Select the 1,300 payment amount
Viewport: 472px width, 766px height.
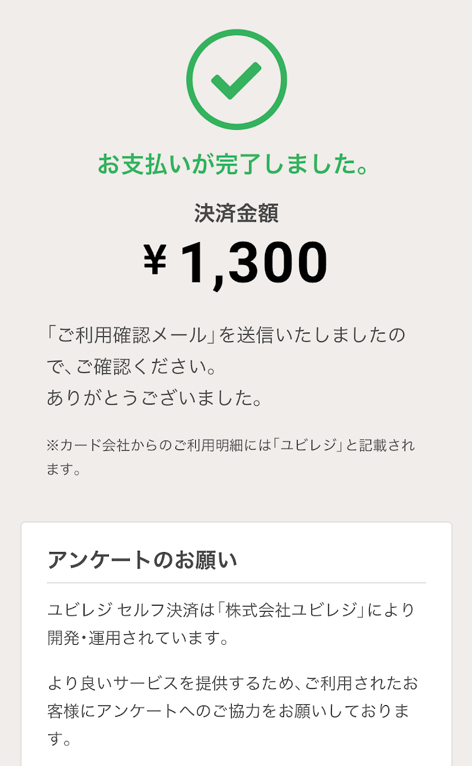(254, 263)
